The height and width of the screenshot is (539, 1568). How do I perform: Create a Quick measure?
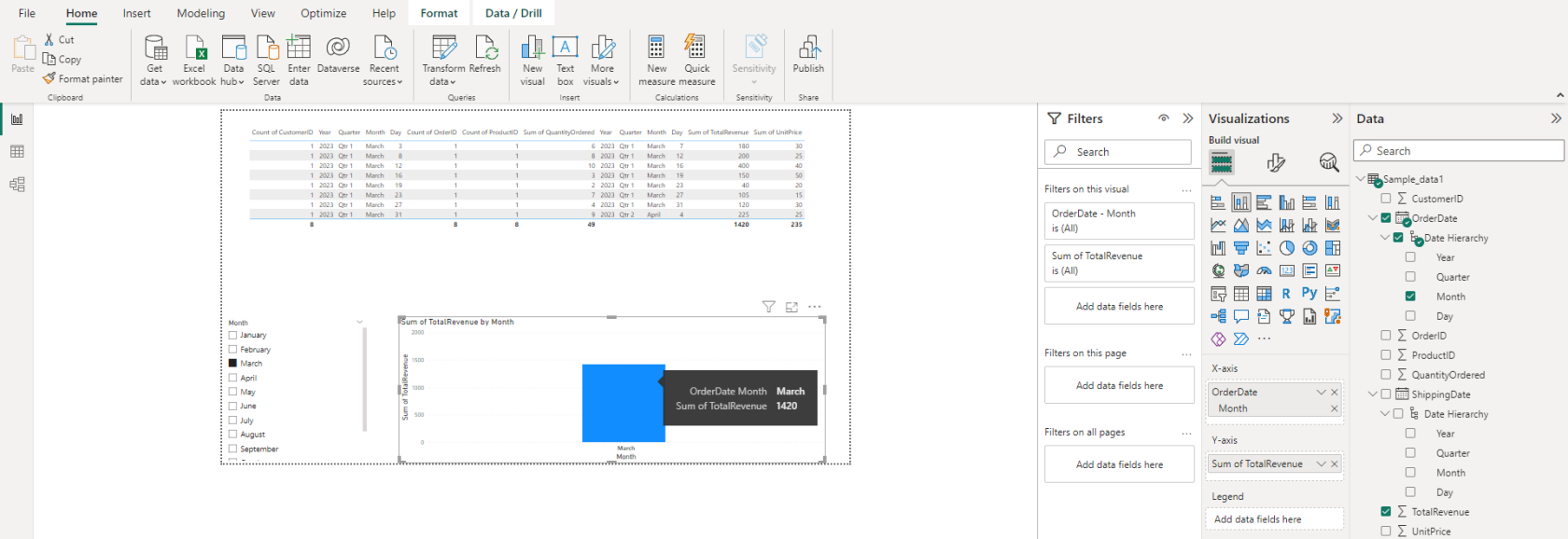point(697,62)
